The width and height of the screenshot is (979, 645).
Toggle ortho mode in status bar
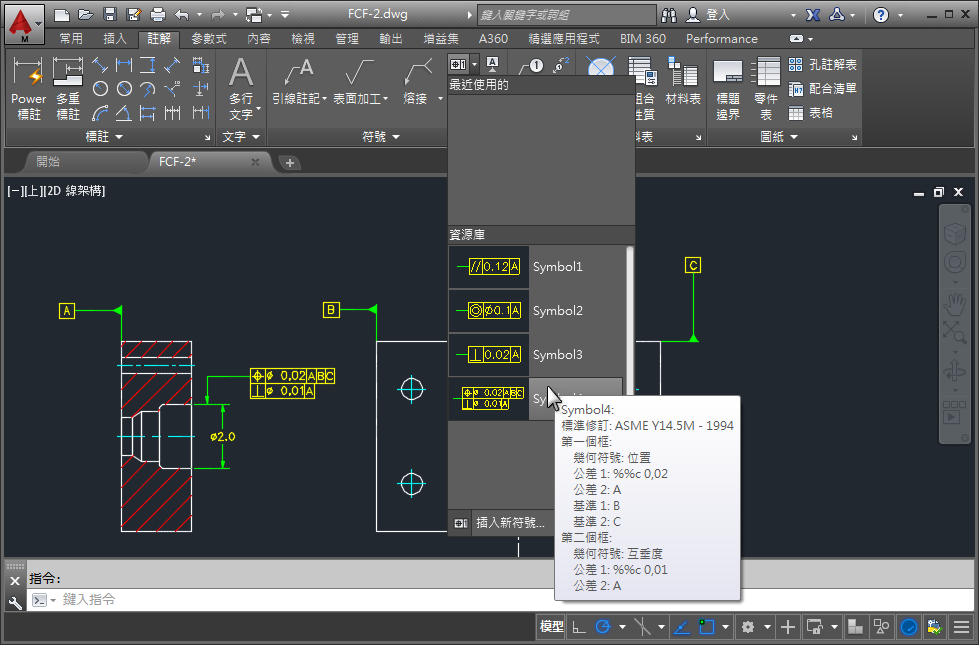pyautogui.click(x=579, y=626)
